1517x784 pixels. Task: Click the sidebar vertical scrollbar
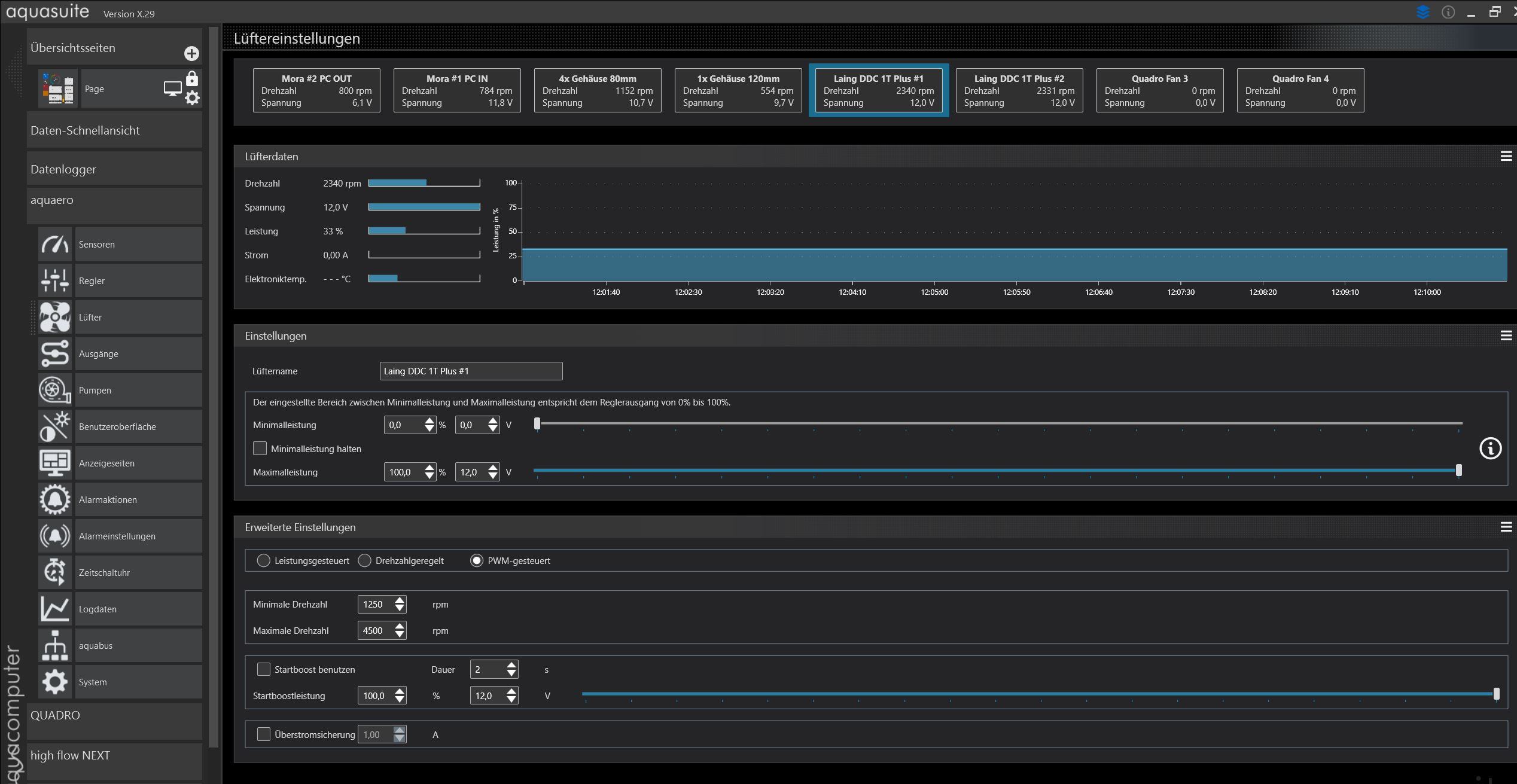point(214,386)
